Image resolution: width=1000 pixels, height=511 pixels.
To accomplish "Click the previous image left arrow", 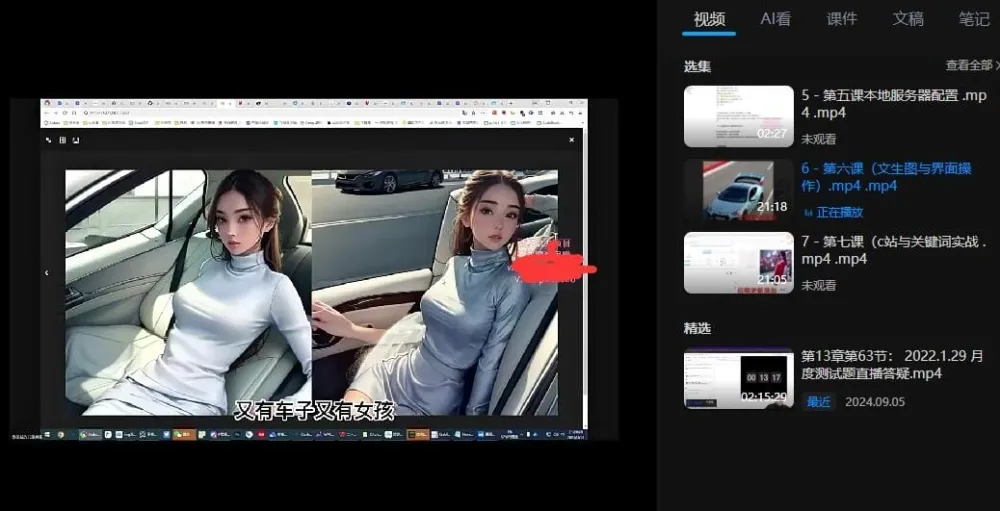I will 47,272.
